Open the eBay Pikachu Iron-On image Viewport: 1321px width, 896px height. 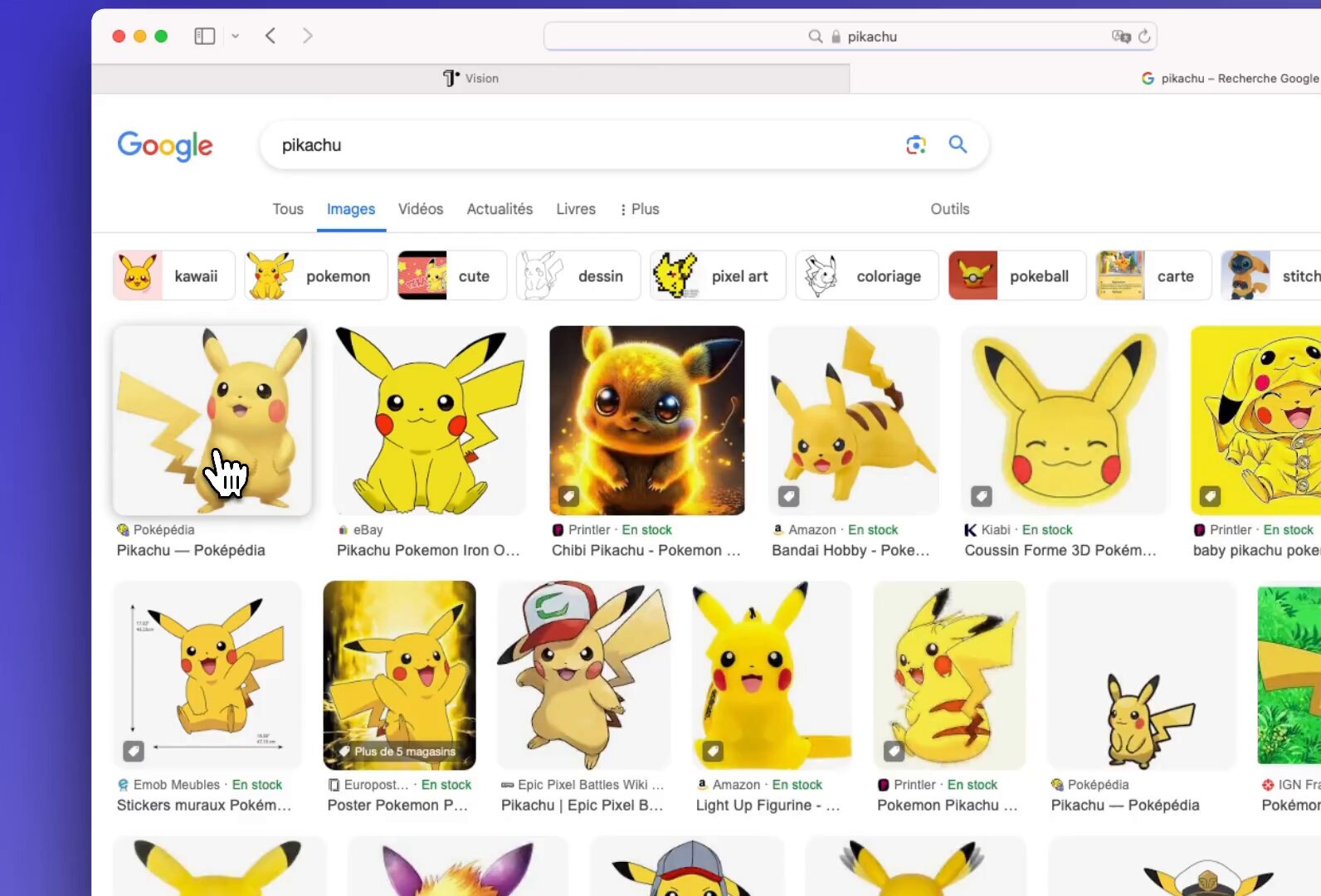click(x=430, y=421)
